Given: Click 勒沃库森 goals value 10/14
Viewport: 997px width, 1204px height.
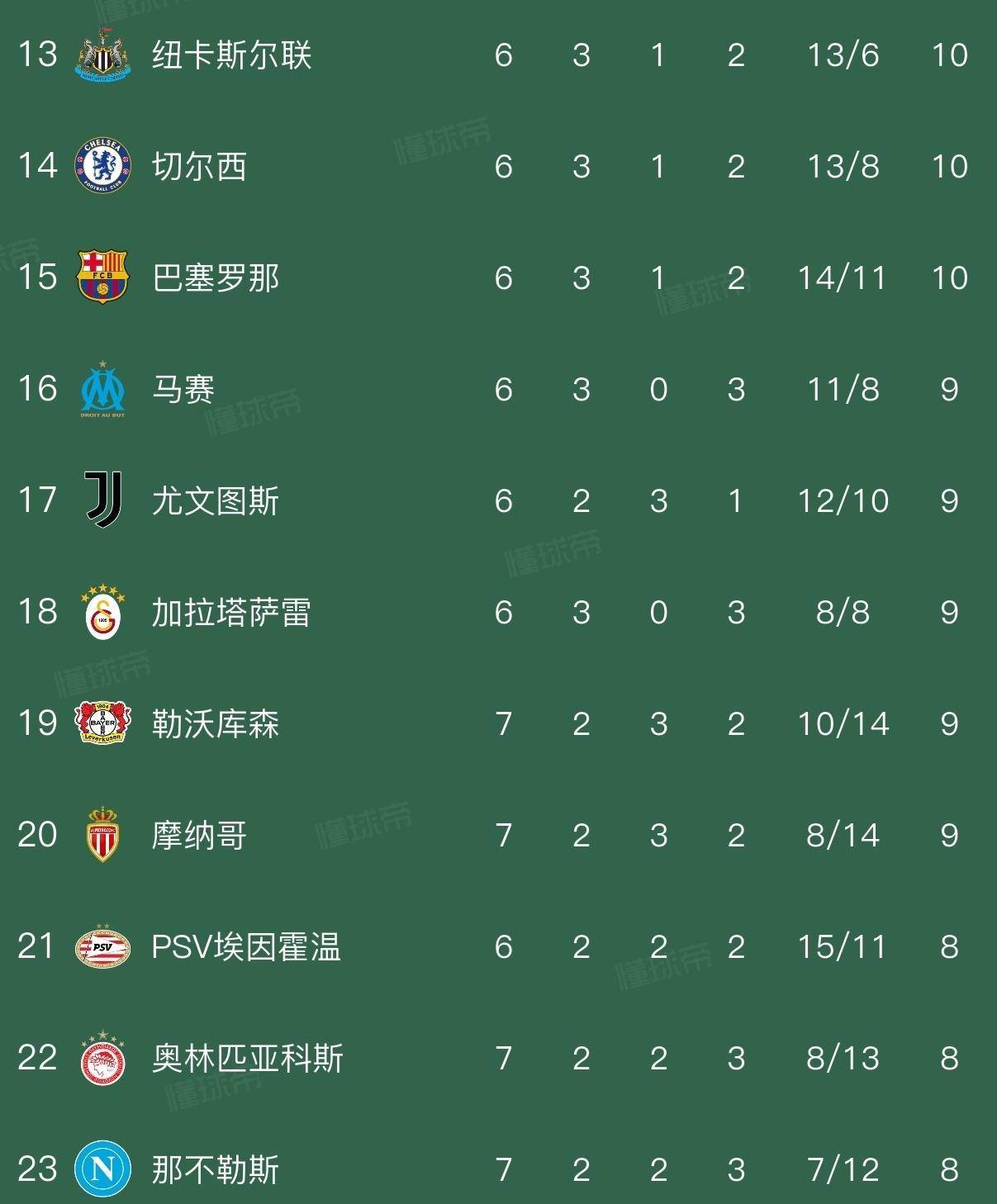Looking at the screenshot, I should coord(843,724).
